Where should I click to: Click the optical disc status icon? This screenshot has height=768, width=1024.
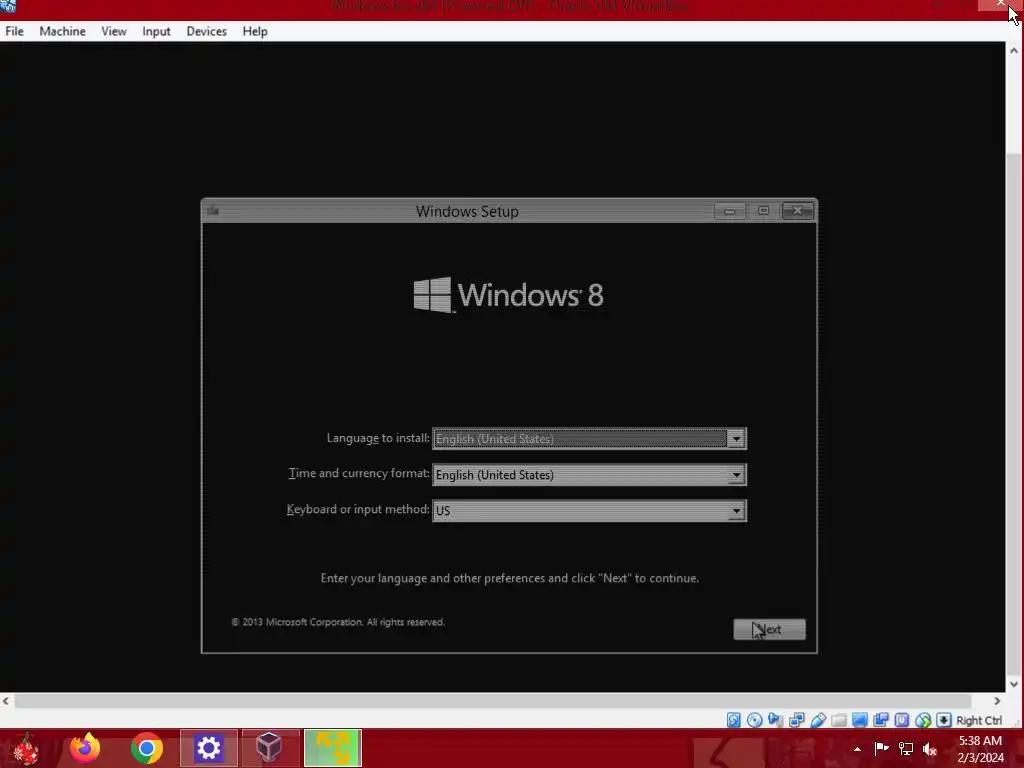pyautogui.click(x=754, y=720)
